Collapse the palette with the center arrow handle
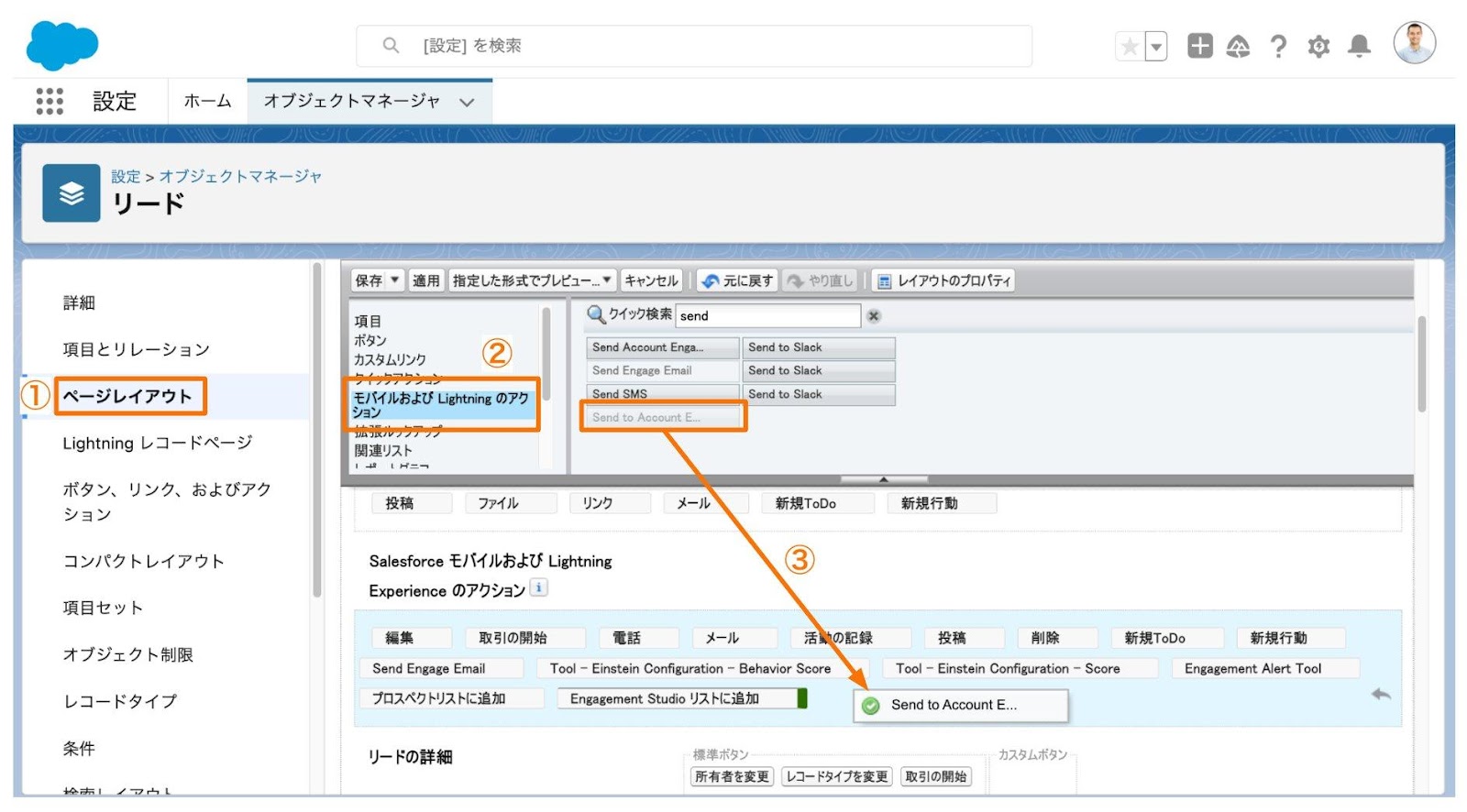The height and width of the screenshot is (812, 1467). pyautogui.click(x=884, y=479)
